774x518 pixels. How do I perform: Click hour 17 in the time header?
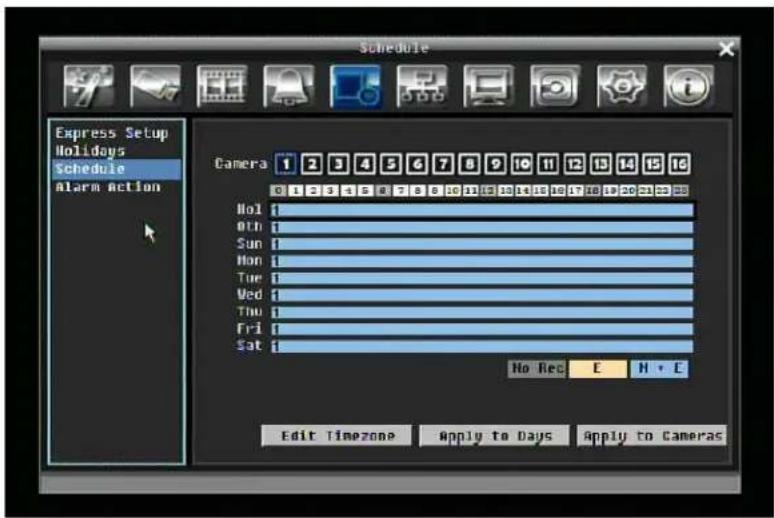576,190
